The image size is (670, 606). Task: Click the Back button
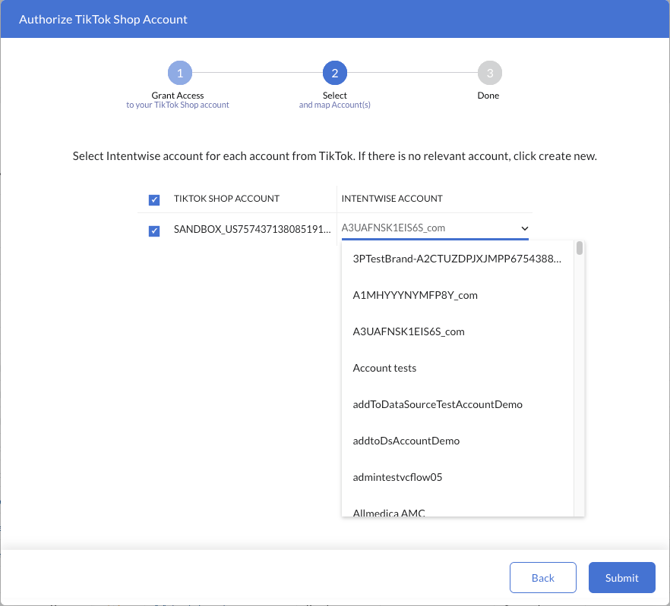(x=543, y=577)
